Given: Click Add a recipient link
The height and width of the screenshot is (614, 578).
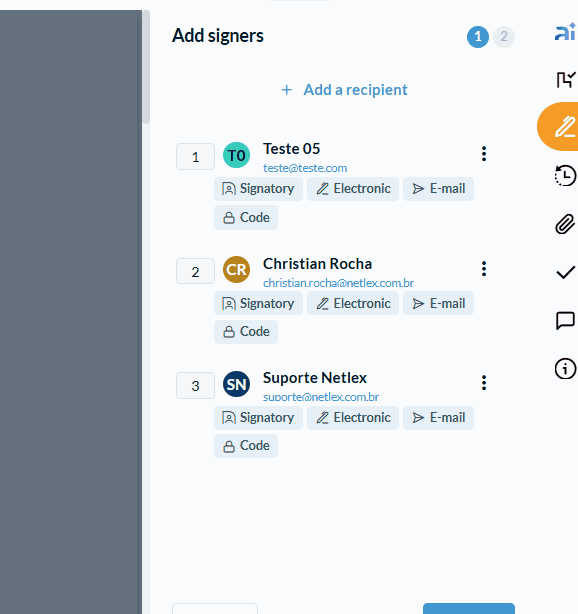Looking at the screenshot, I should click(344, 90).
